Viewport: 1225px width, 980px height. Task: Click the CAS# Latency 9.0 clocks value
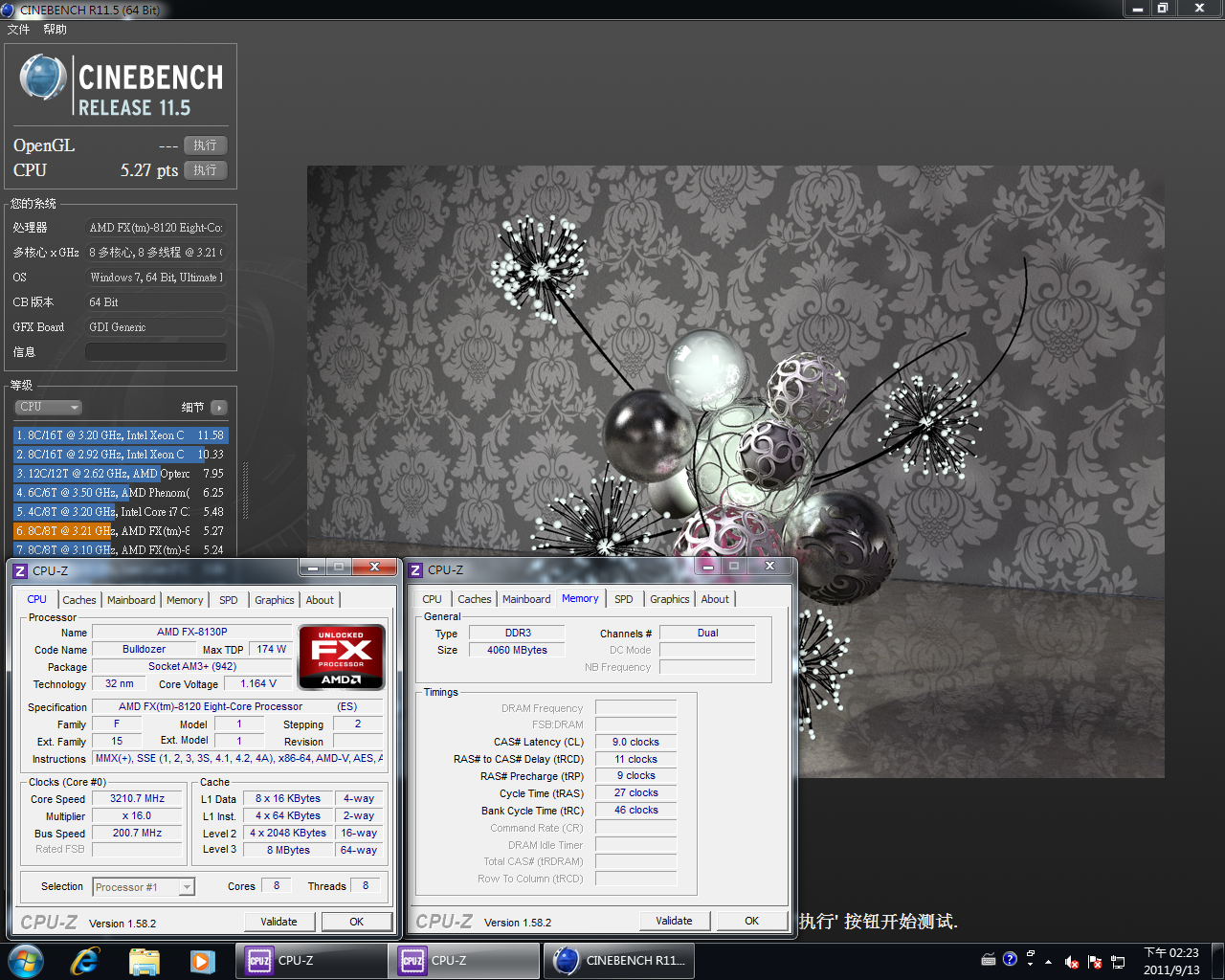[x=635, y=742]
